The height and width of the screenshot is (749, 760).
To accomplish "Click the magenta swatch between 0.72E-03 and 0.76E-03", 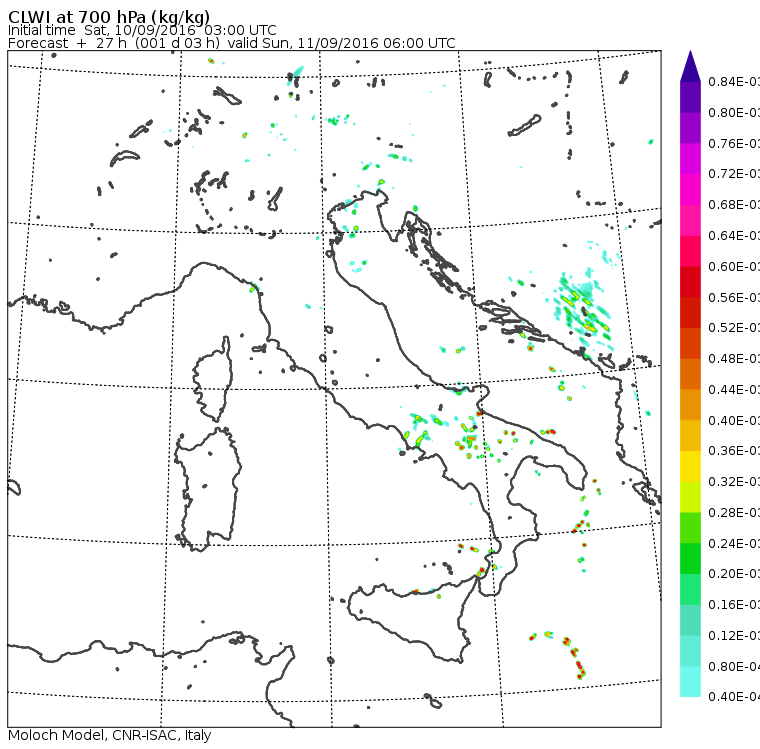I will pos(690,159).
